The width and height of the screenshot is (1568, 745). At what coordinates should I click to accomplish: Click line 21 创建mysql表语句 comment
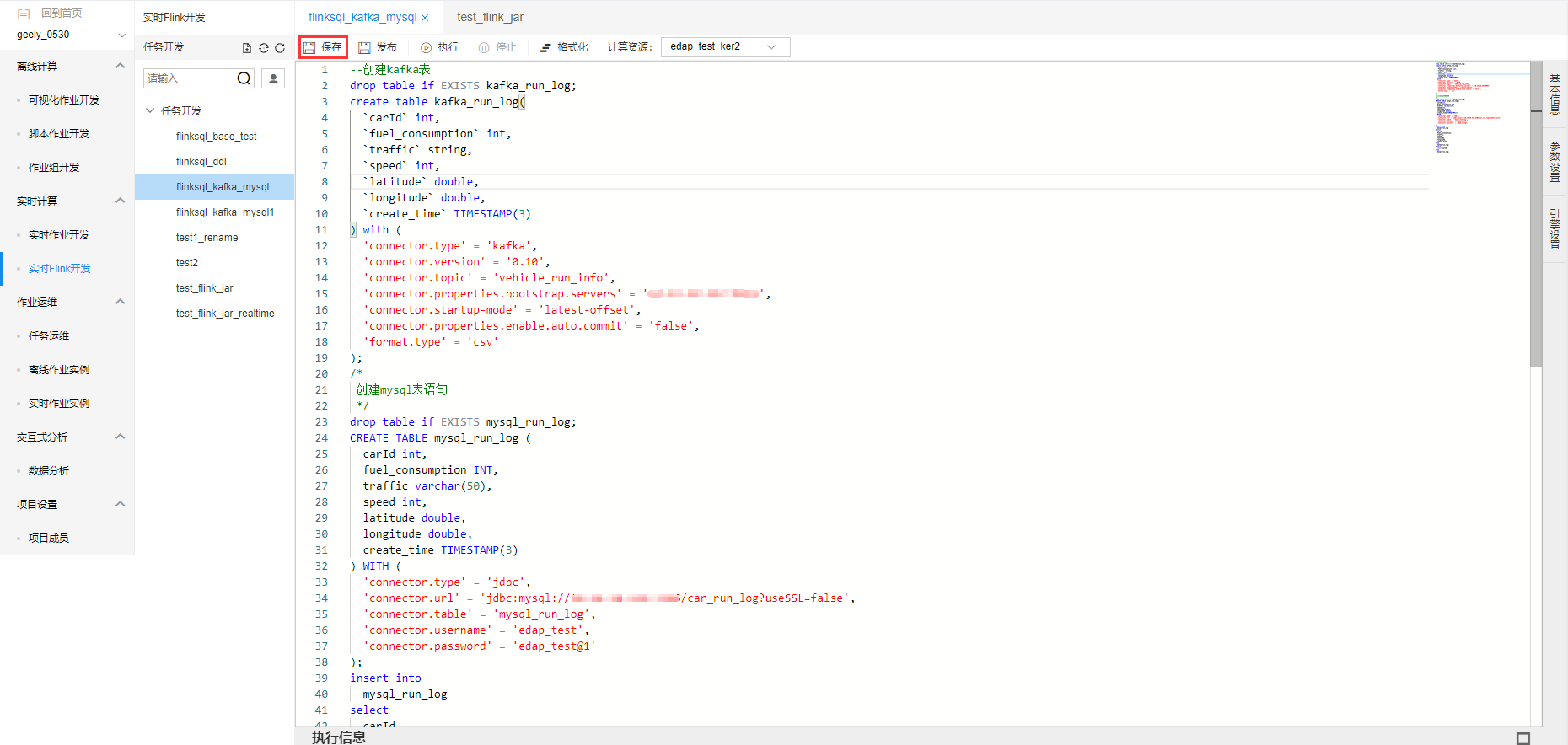pos(401,390)
